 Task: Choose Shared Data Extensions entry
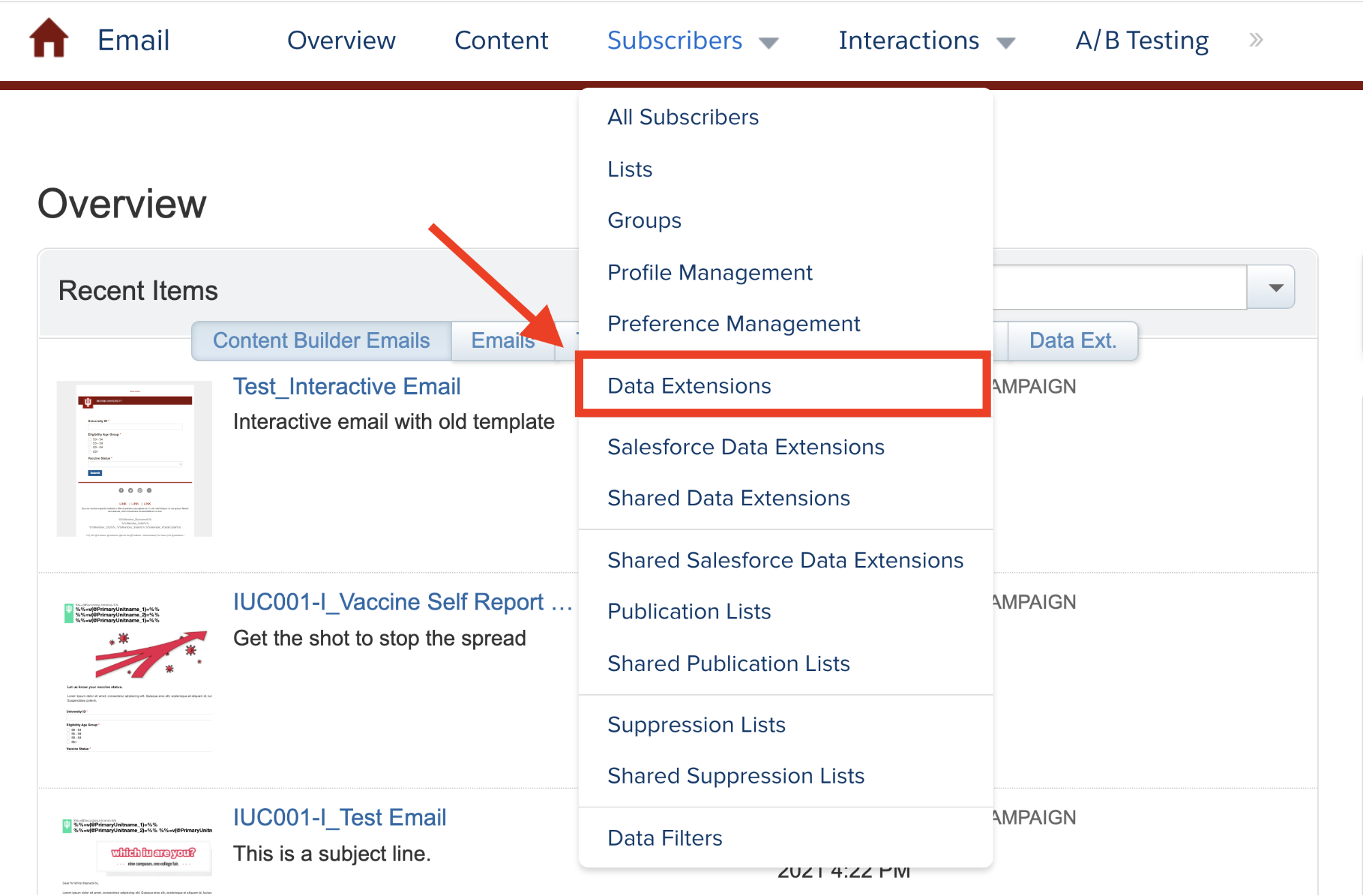[729, 498]
